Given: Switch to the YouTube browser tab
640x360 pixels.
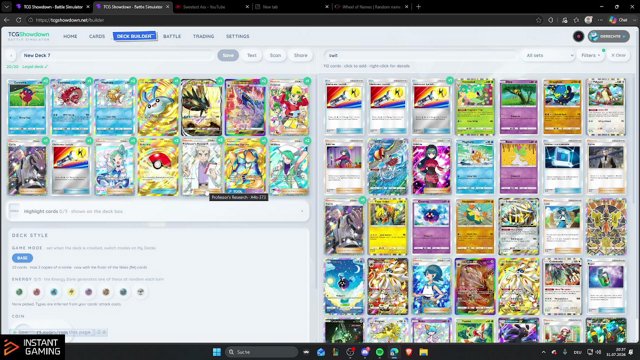Looking at the screenshot, I should click(212, 7).
